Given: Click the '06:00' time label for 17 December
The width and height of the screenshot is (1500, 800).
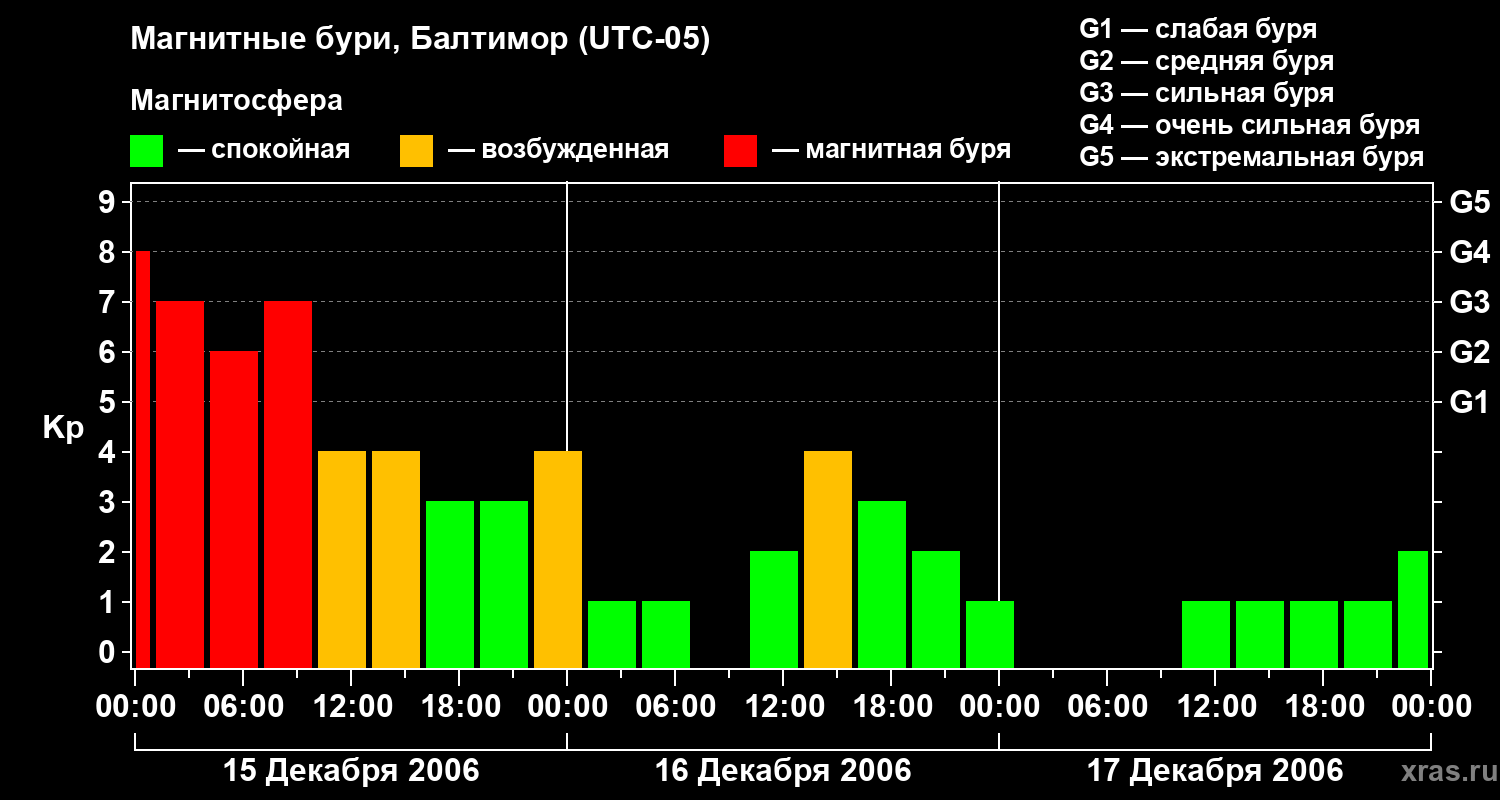Looking at the screenshot, I should (x=1107, y=707).
